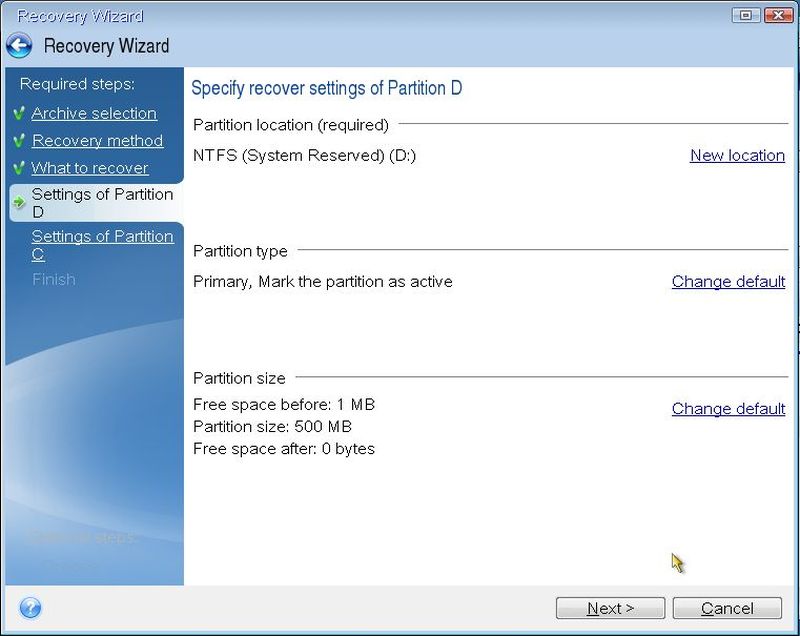Change default for Partition size
Image resolution: width=800 pixels, height=636 pixels.
coord(728,409)
